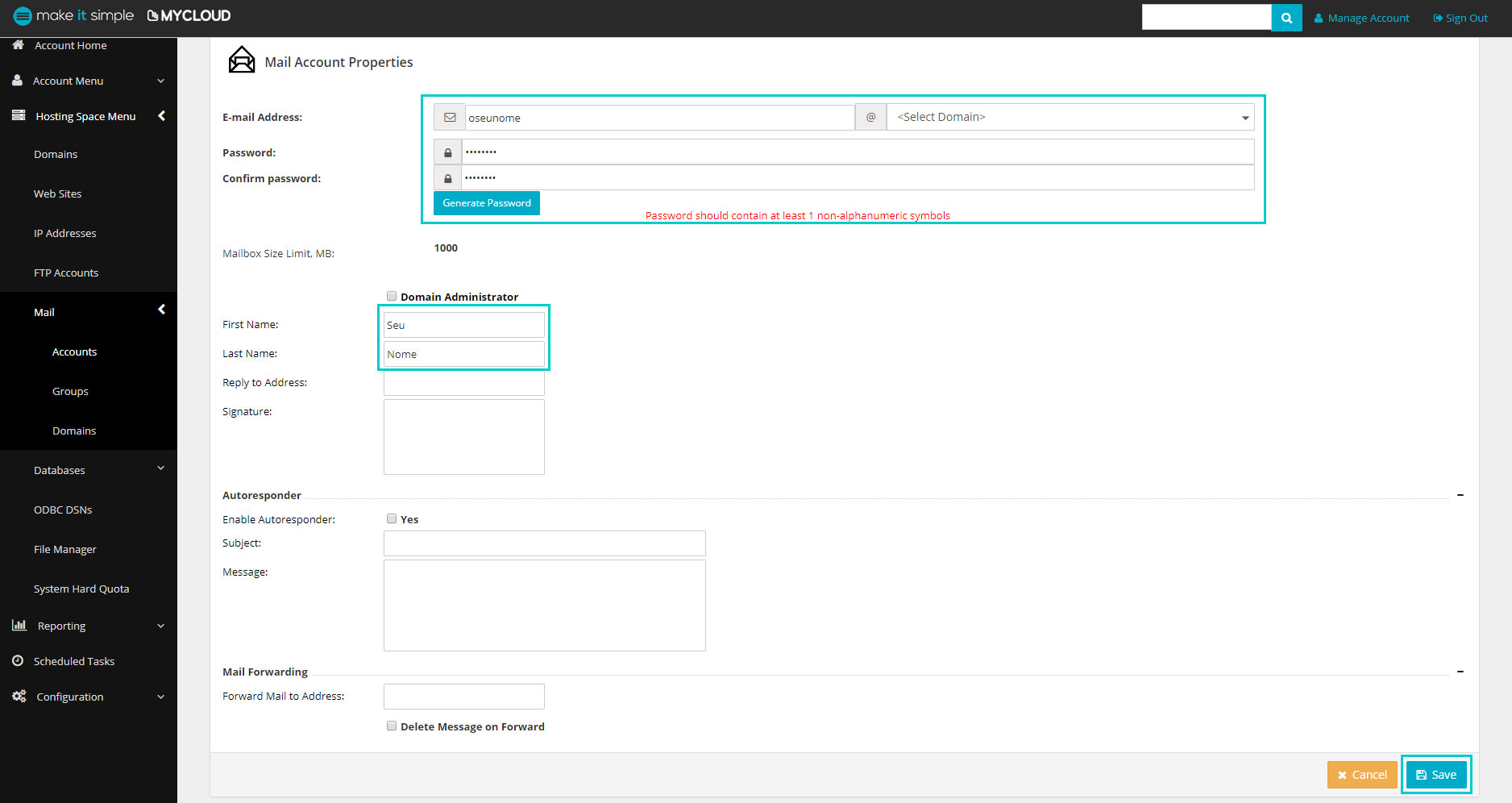Click the Sign Out link
The image size is (1512, 803).
1460,18
